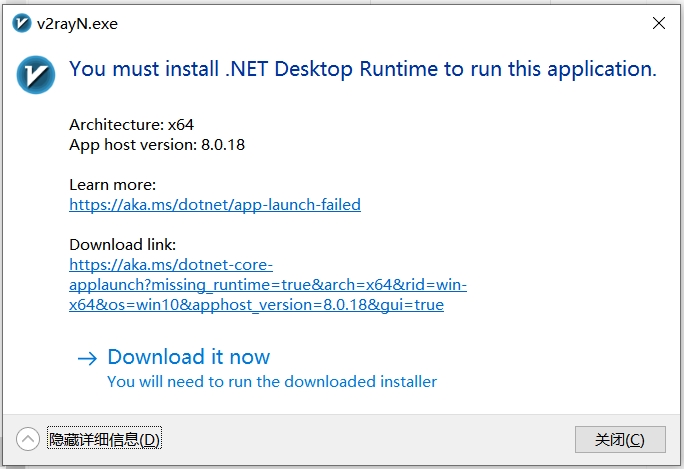Collapse details with the circular chevron icon
The width and height of the screenshot is (684, 469).
[x=29, y=439]
